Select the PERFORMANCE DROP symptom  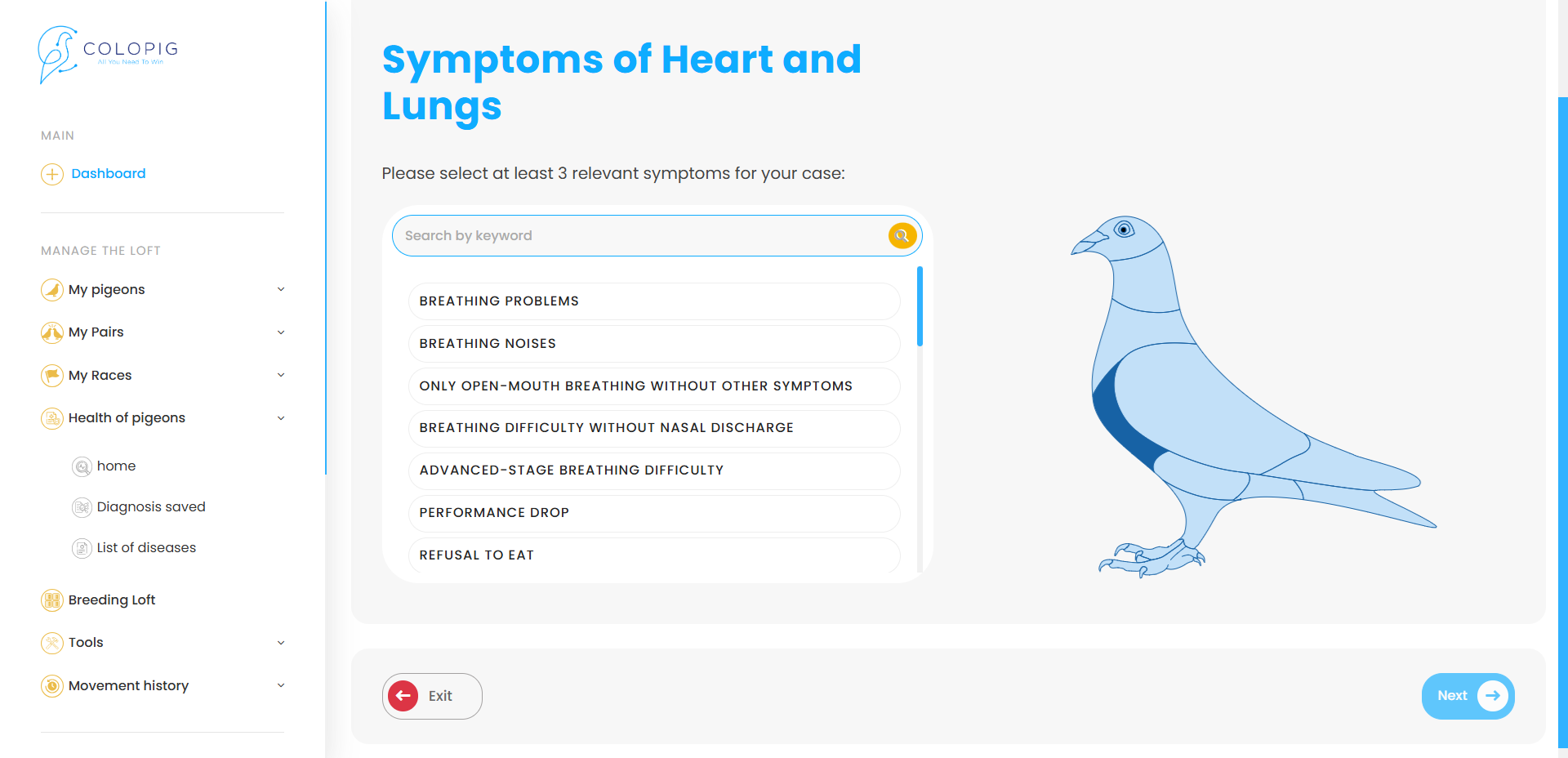click(654, 513)
